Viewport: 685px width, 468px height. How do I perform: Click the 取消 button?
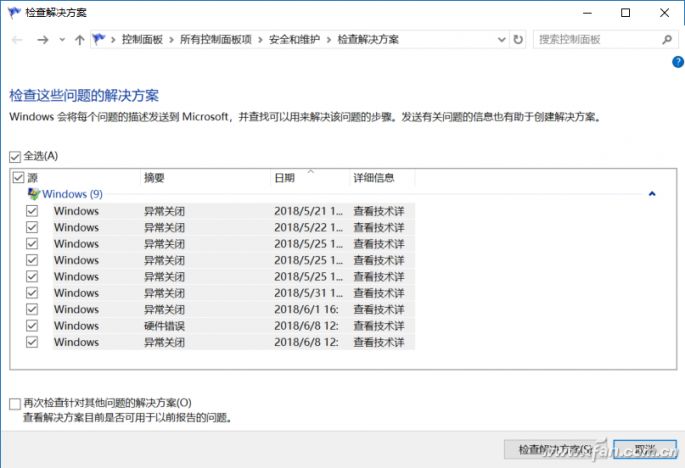click(645, 449)
